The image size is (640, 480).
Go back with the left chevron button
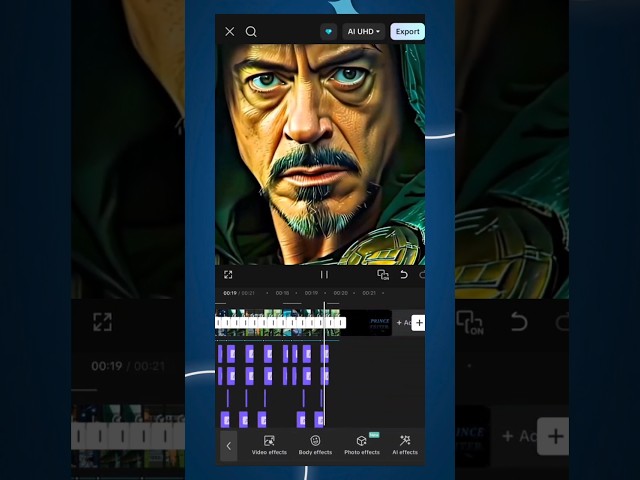(x=229, y=446)
